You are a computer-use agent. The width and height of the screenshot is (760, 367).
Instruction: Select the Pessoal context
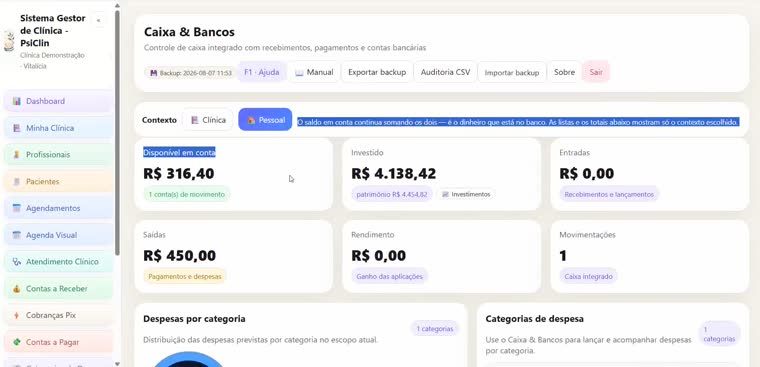[x=265, y=120]
